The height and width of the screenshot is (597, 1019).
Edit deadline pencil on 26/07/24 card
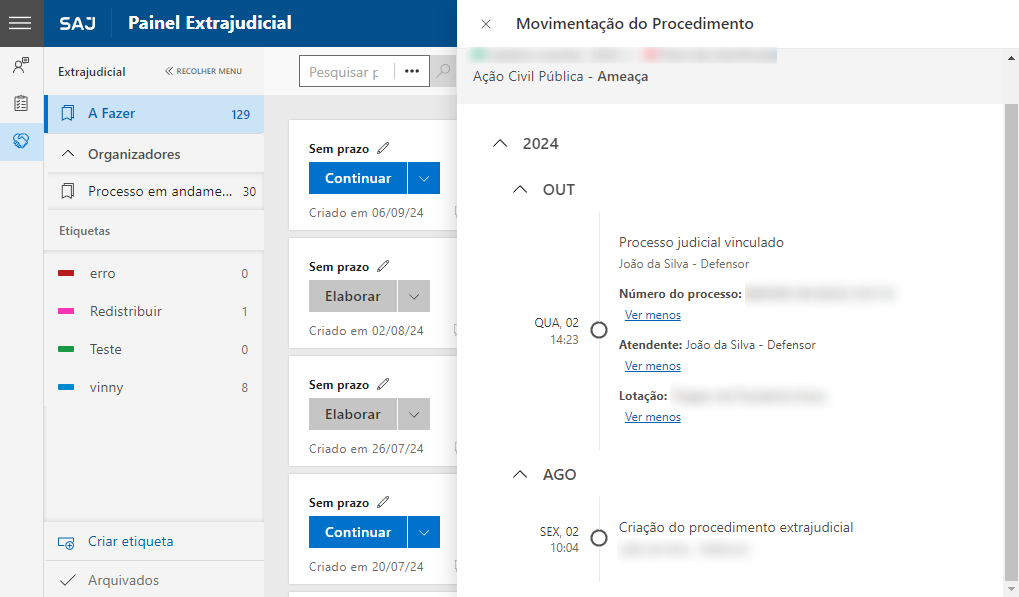[383, 384]
